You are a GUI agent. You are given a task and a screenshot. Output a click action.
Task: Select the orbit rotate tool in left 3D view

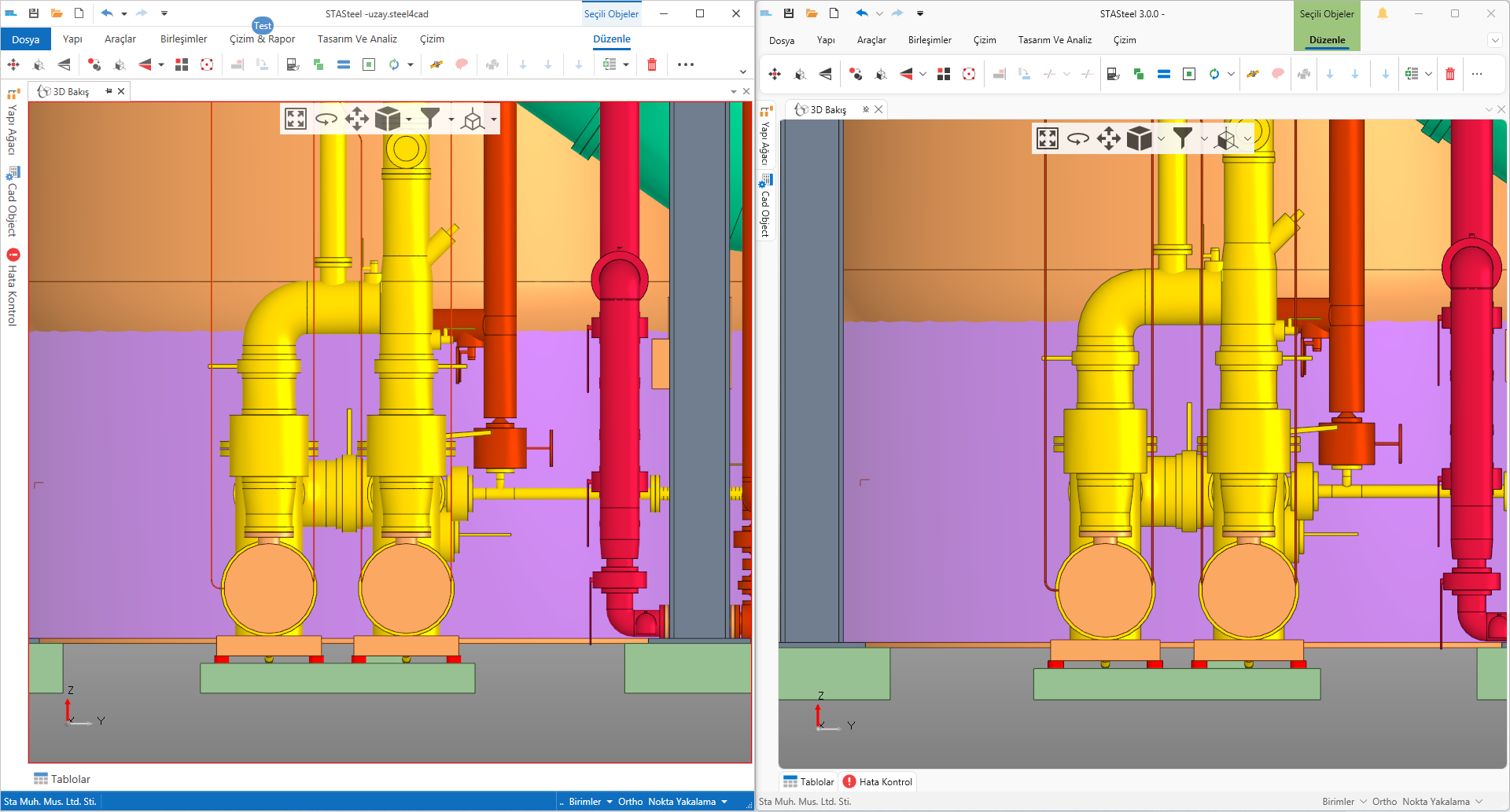tap(326, 119)
